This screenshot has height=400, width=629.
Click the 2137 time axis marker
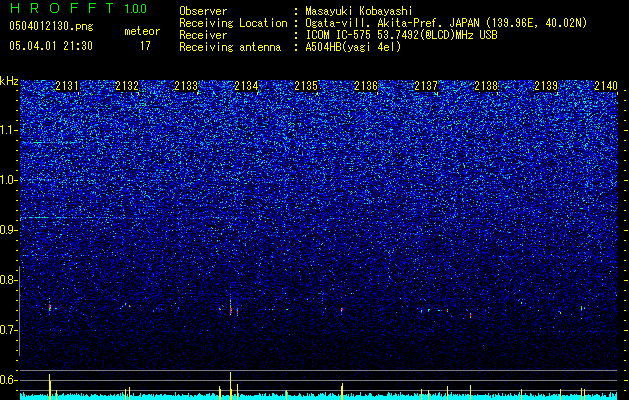click(426, 86)
